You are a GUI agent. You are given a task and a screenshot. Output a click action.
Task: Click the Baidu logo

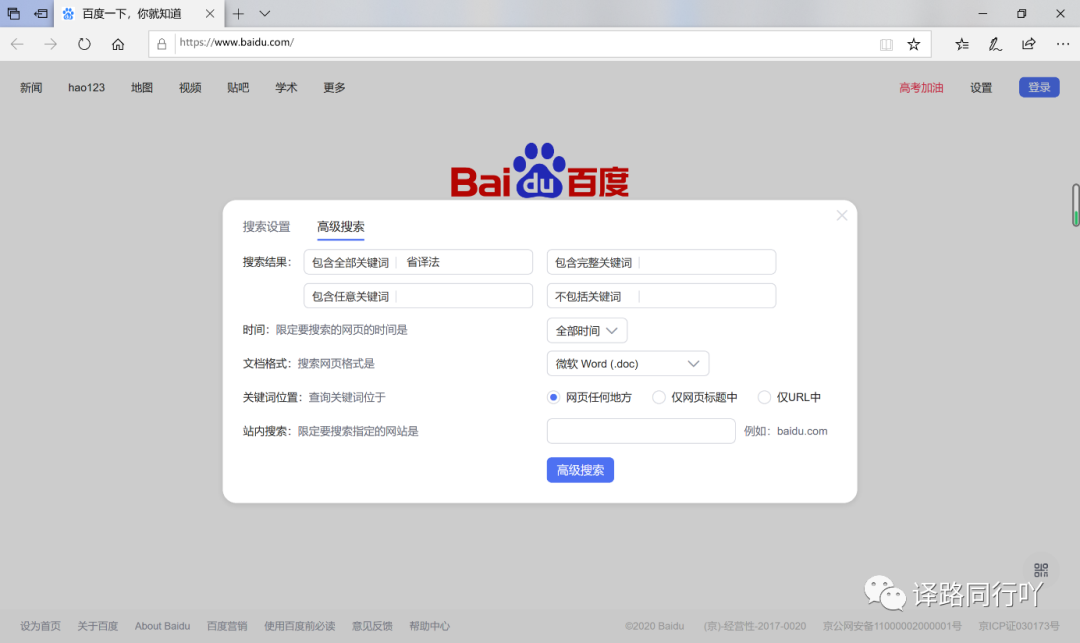tap(539, 170)
